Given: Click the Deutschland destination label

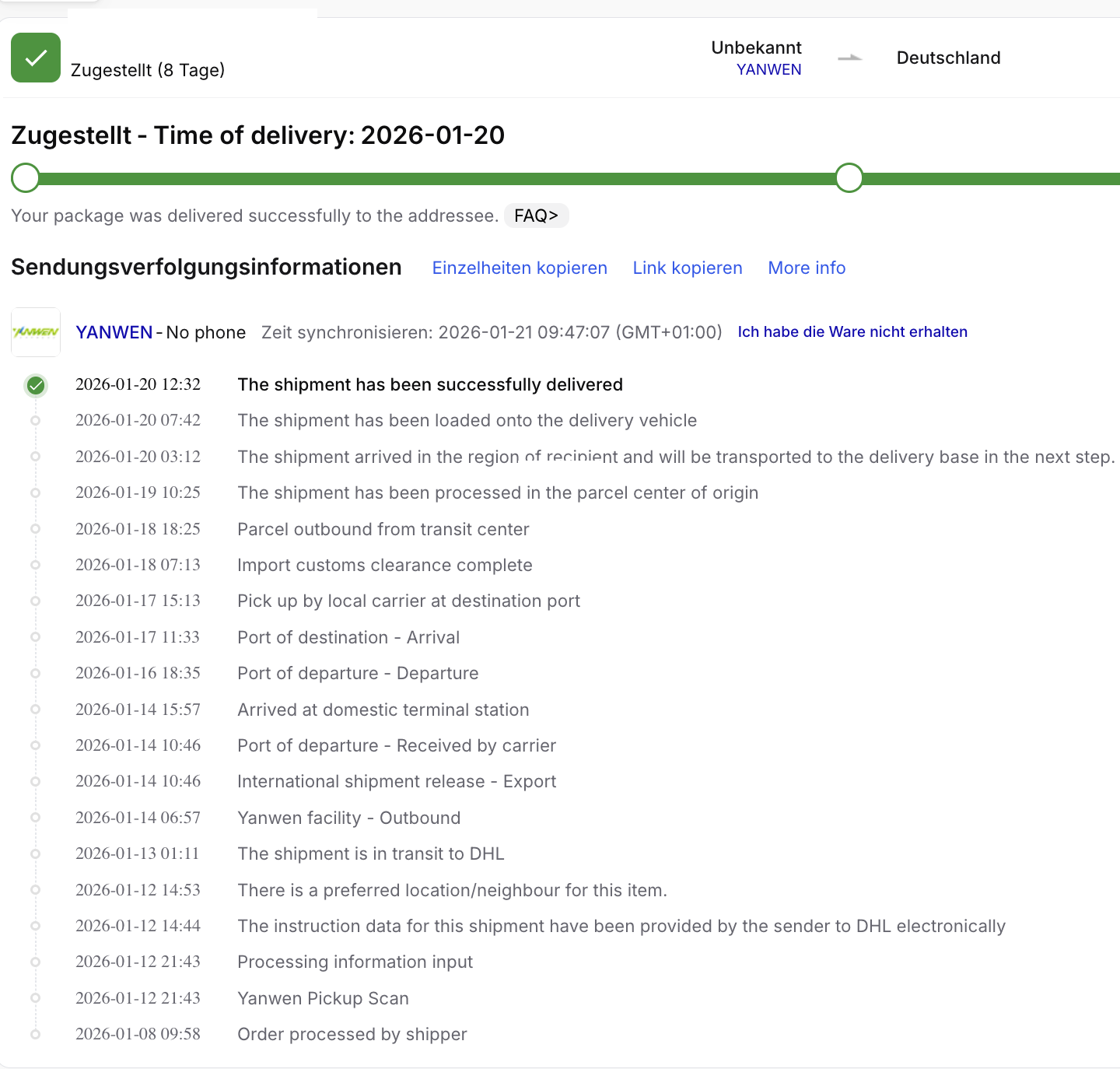Looking at the screenshot, I should [x=948, y=58].
